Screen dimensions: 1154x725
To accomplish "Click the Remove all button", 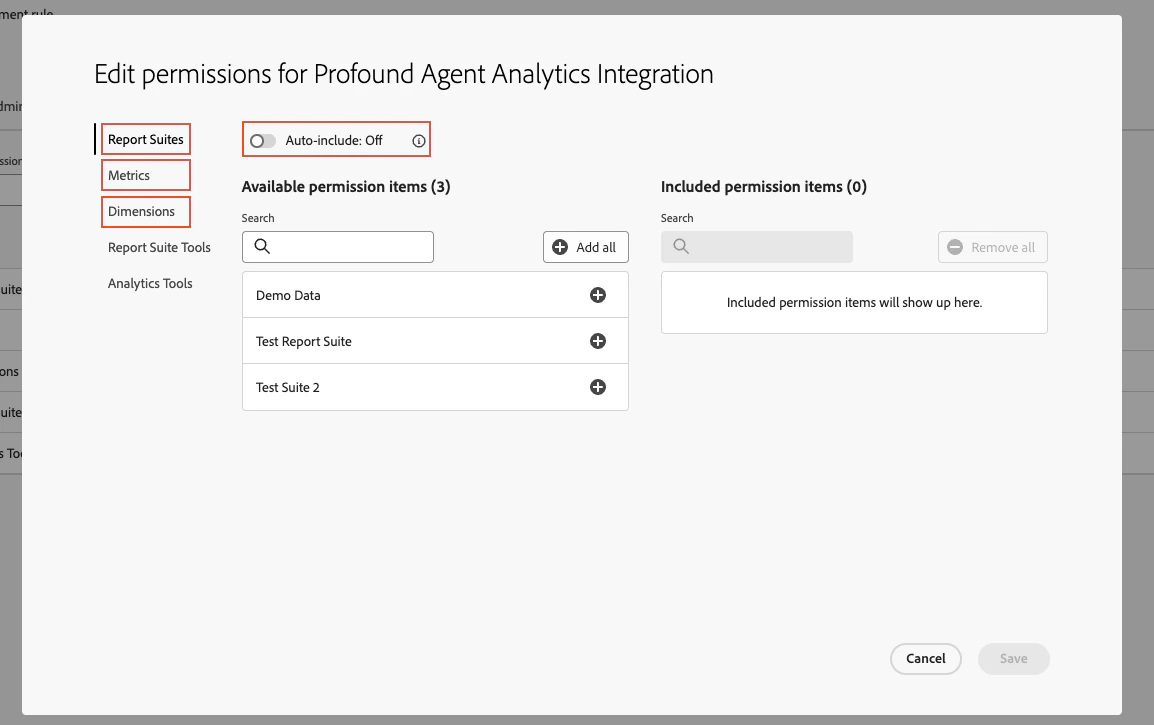I will [x=992, y=247].
